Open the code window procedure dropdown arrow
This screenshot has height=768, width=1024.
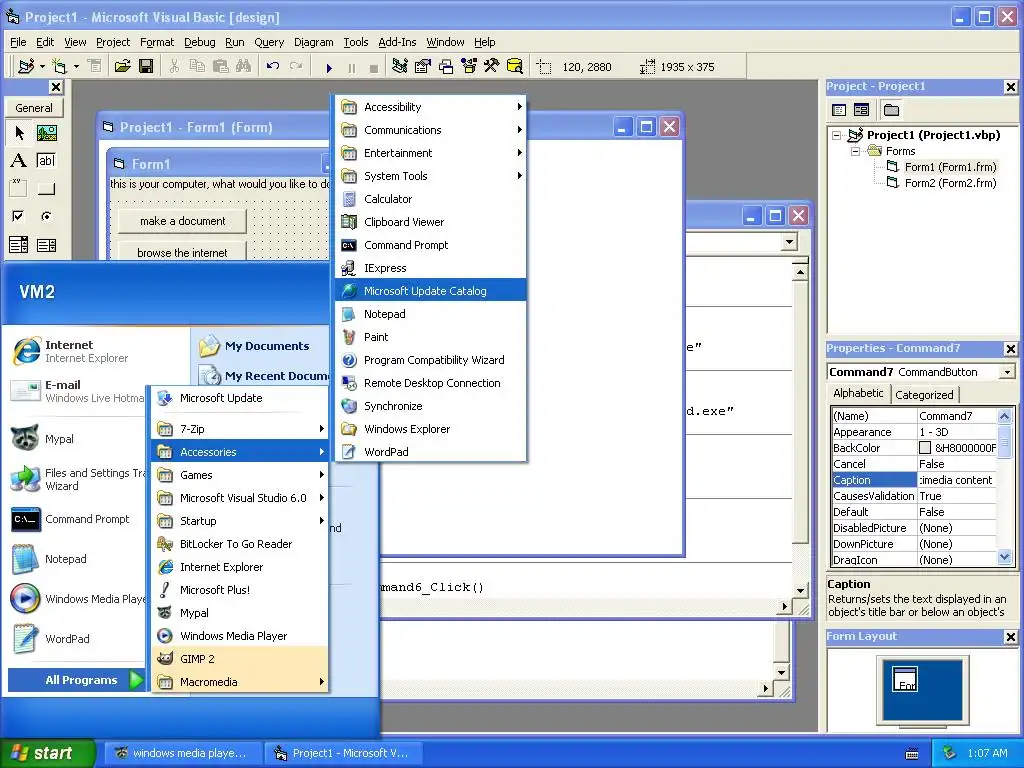coord(789,243)
